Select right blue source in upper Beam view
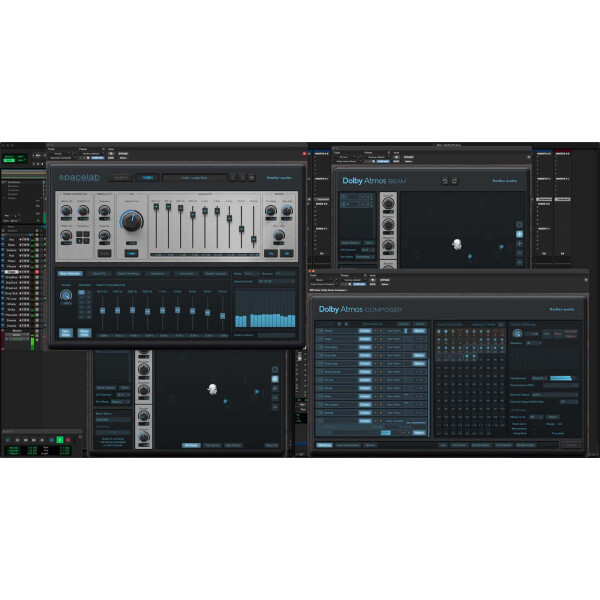 tap(501, 247)
